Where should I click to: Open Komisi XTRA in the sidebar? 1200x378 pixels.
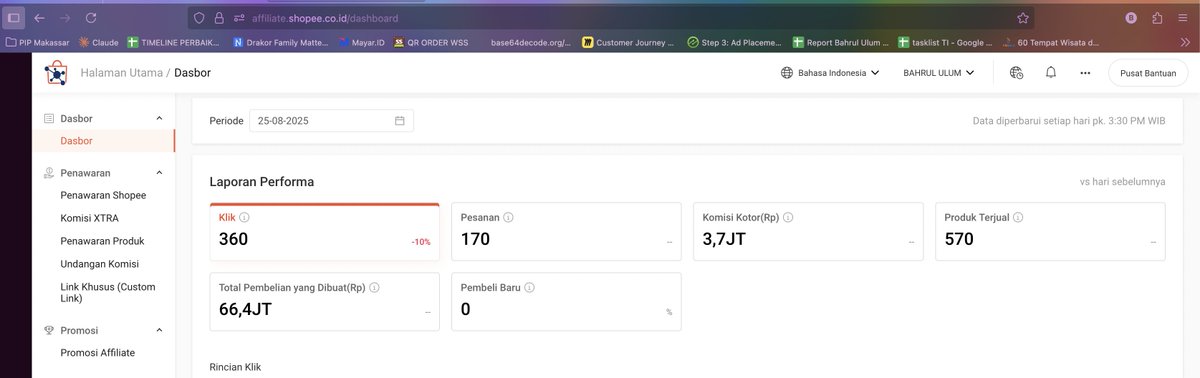coord(89,218)
